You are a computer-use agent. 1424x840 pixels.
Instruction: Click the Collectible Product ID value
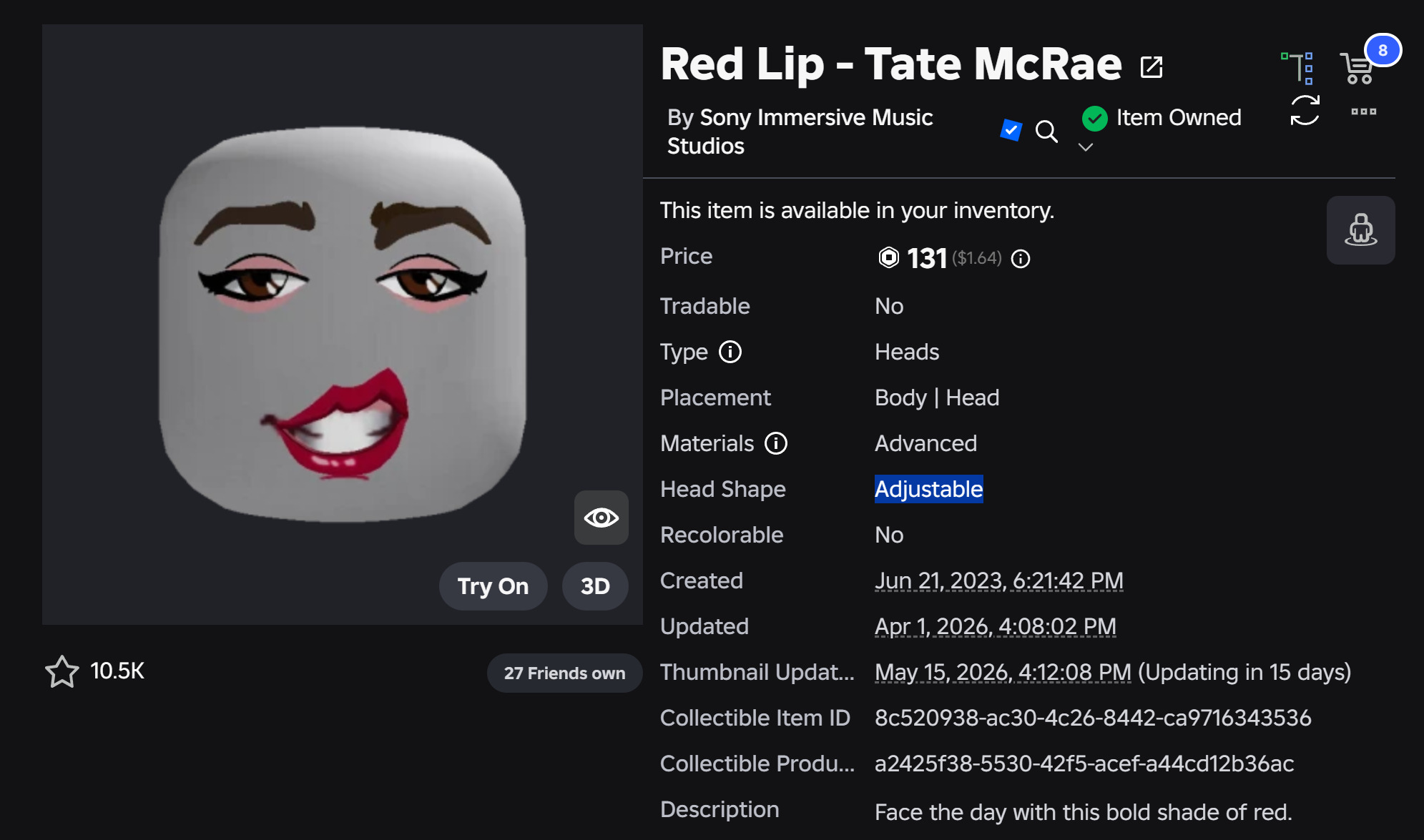1084,764
